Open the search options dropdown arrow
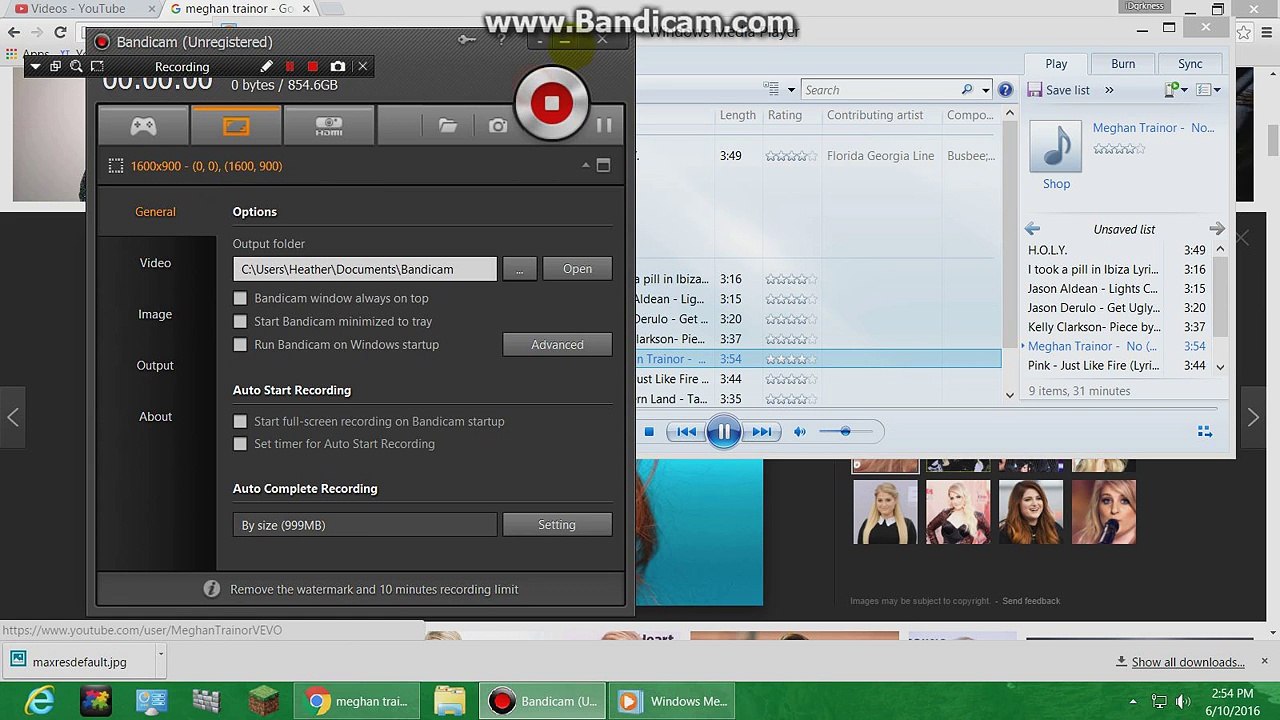Screen dimensions: 1280x720 (985, 90)
